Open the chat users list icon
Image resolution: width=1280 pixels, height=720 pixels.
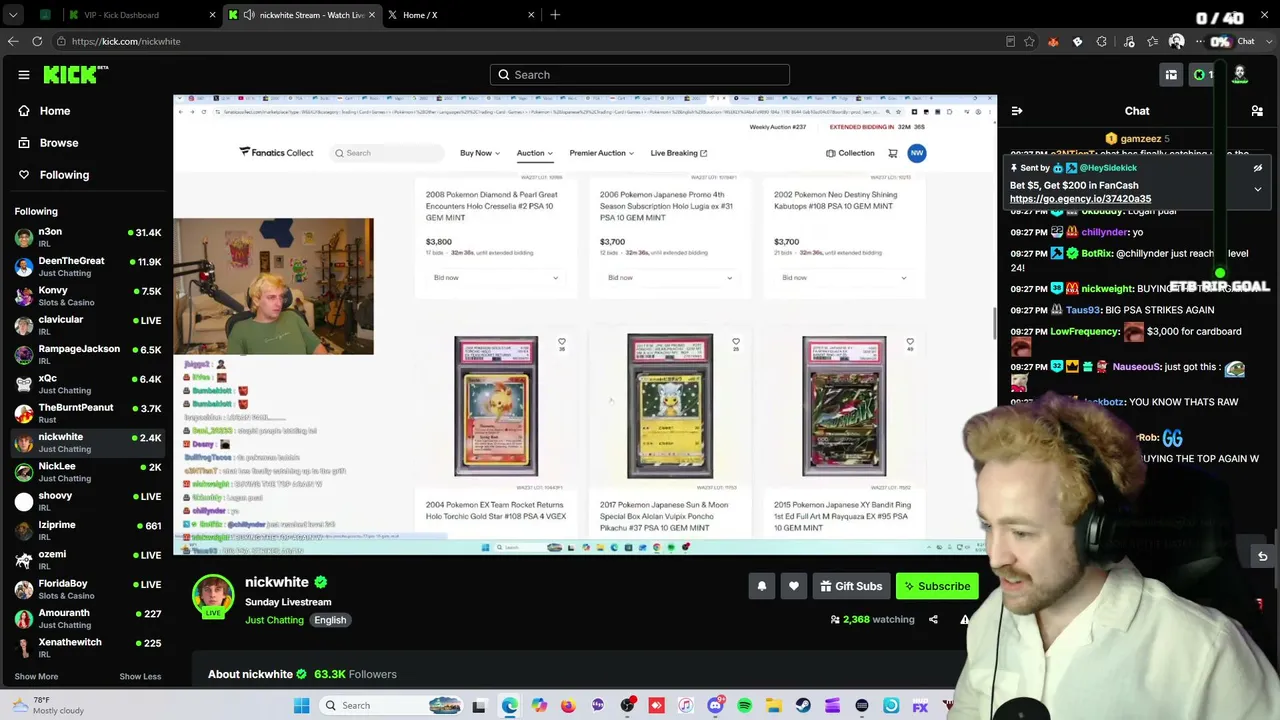[1257, 111]
